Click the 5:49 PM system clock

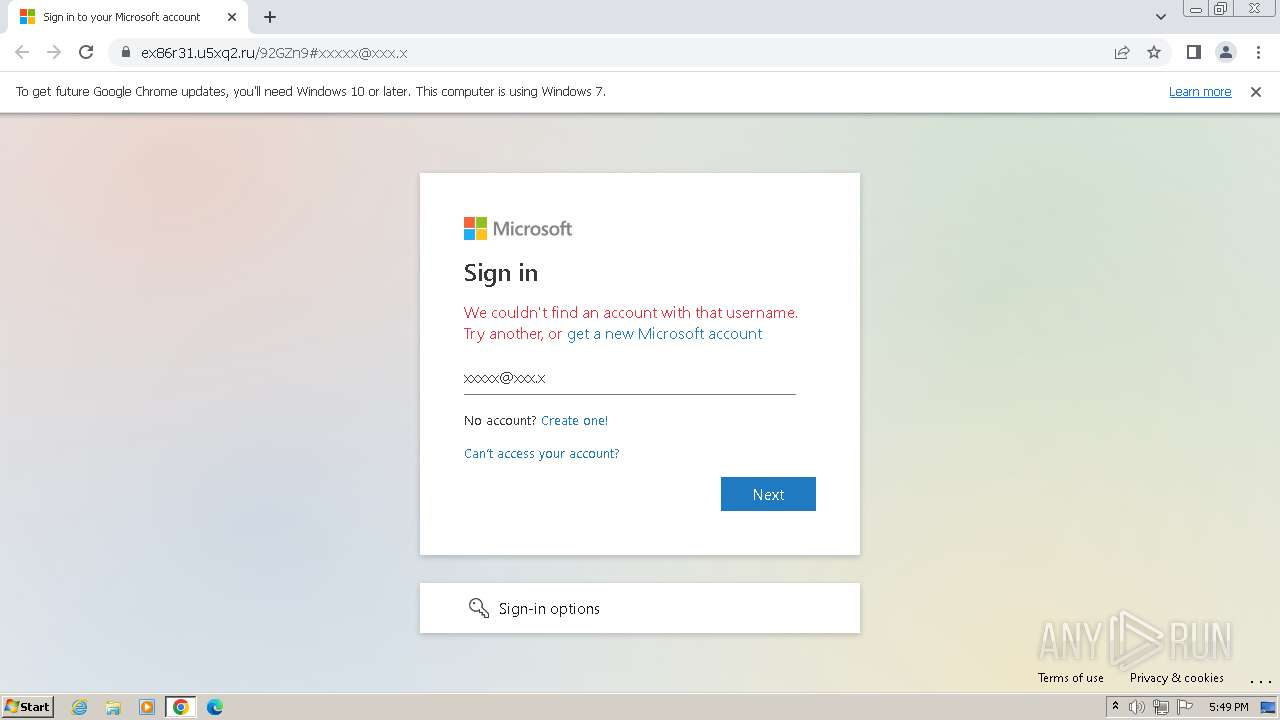click(x=1228, y=707)
